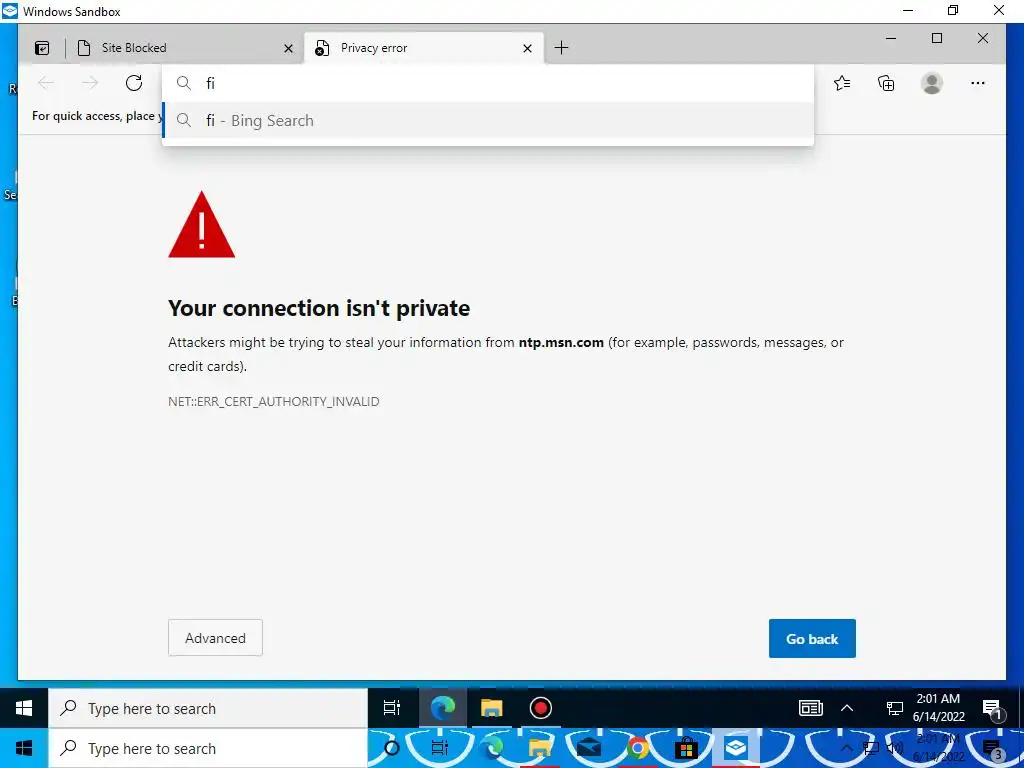Click the Windows Sandbox icon on the host taskbar
This screenshot has width=1024, height=768.
click(x=736, y=748)
